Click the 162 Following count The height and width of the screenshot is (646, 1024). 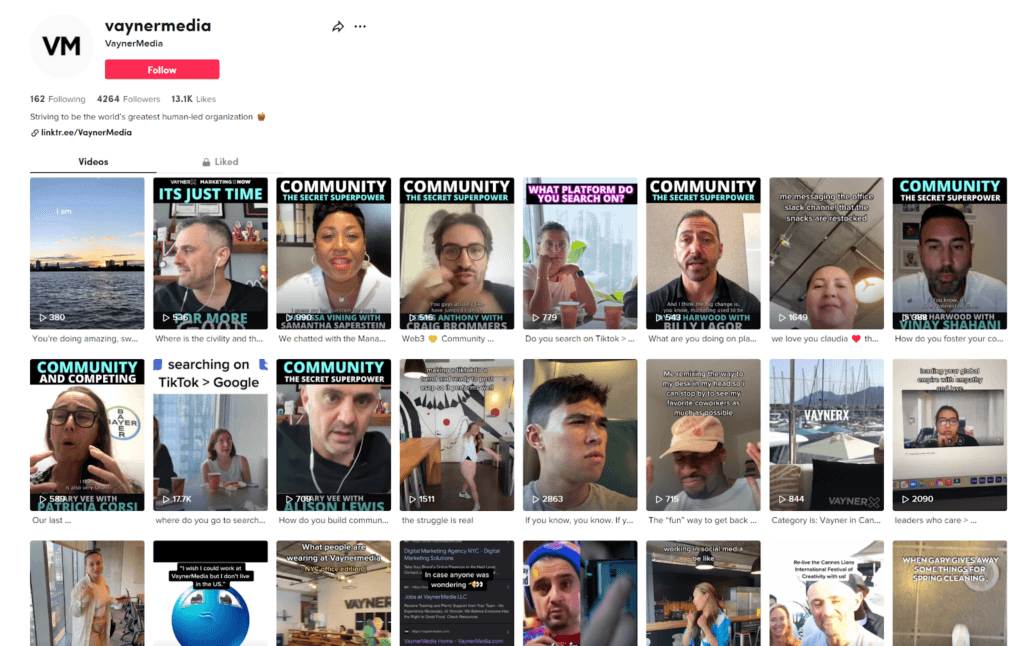tap(57, 99)
